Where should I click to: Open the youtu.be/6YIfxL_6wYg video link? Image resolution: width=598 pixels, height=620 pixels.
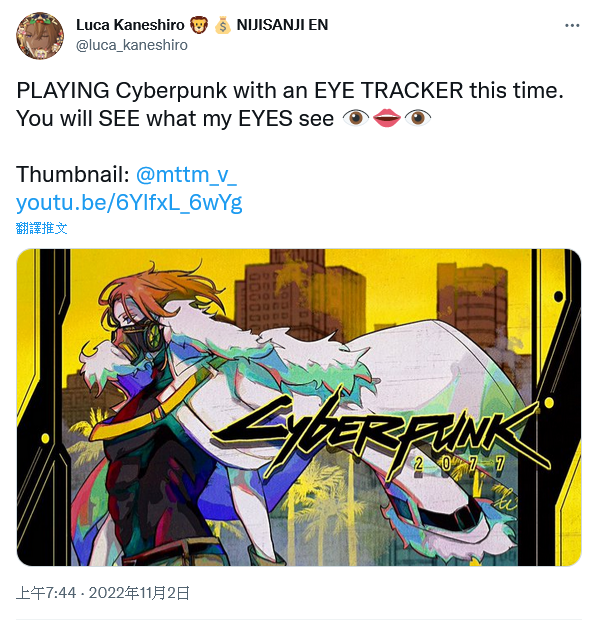pos(129,202)
